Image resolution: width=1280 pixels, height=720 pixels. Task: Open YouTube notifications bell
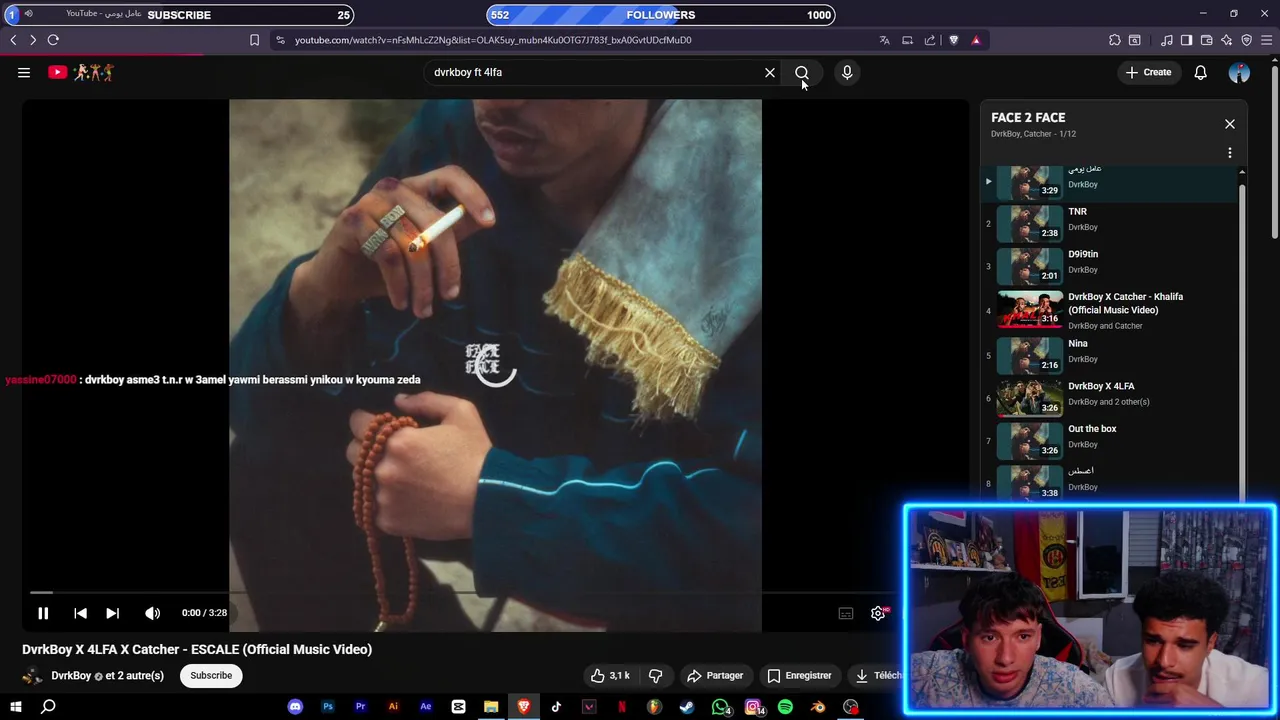coord(1201,72)
